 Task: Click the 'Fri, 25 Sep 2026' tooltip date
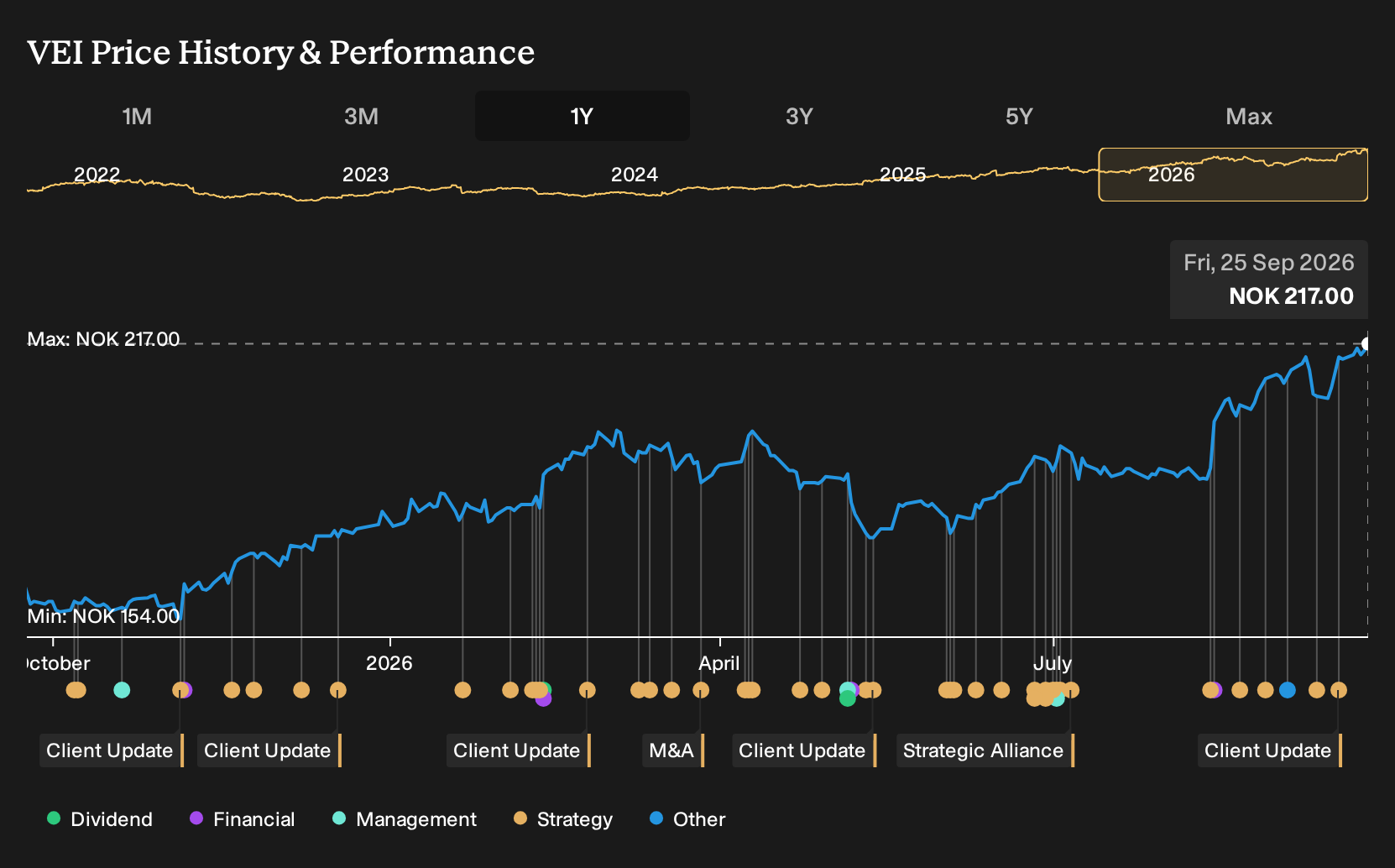(x=1269, y=263)
